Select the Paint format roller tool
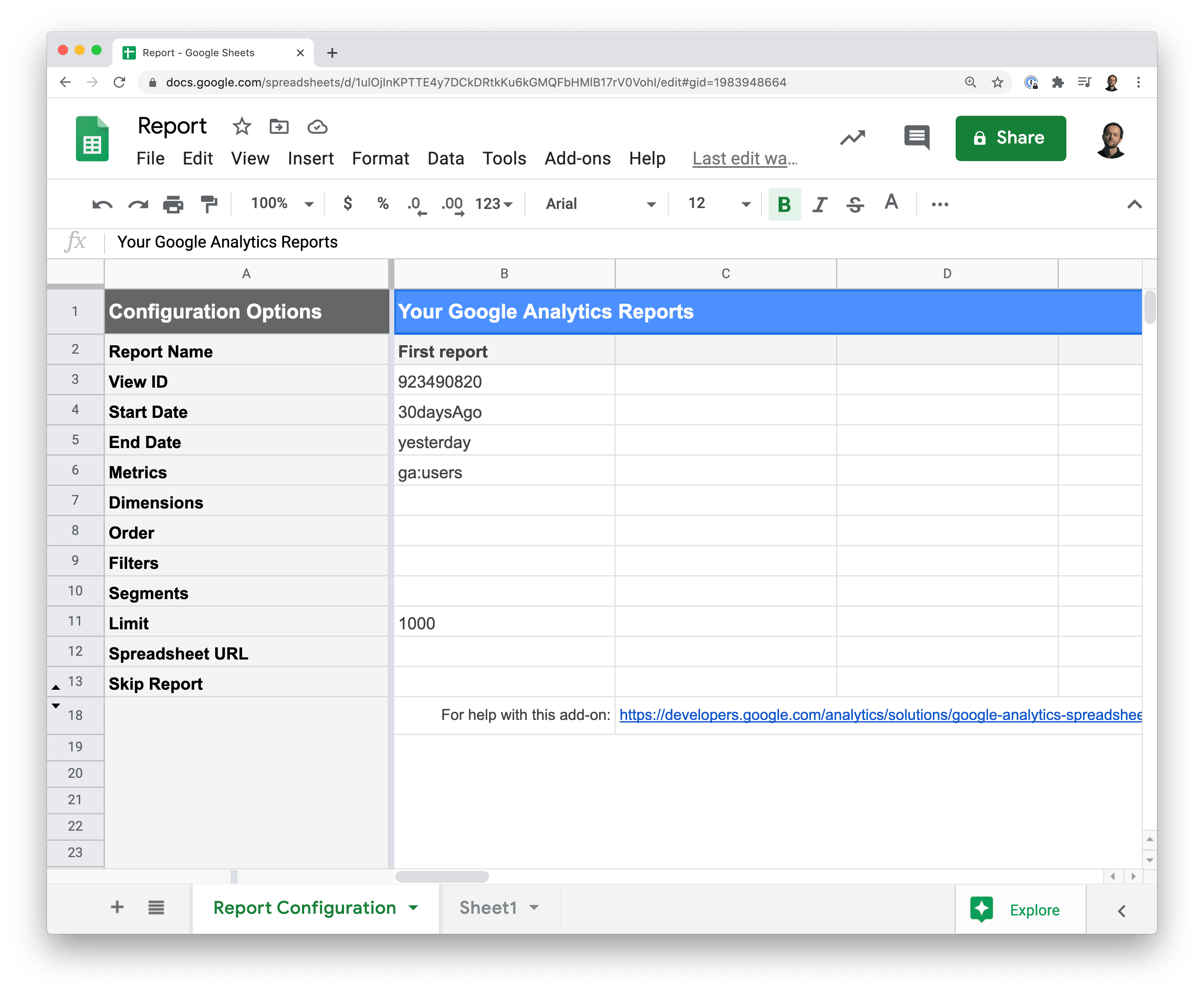 [208, 204]
